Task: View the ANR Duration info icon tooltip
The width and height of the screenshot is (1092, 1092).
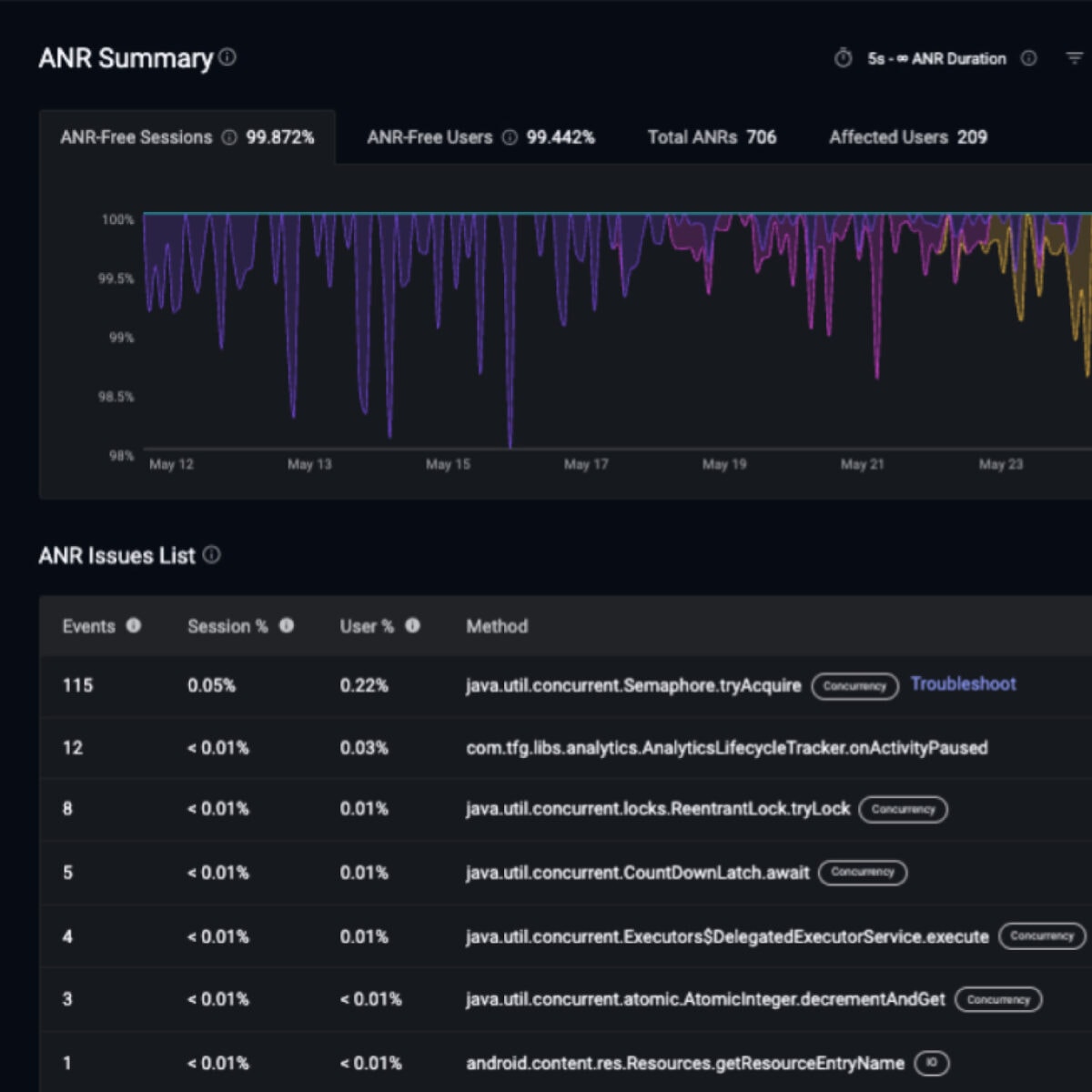Action: coord(1027,58)
